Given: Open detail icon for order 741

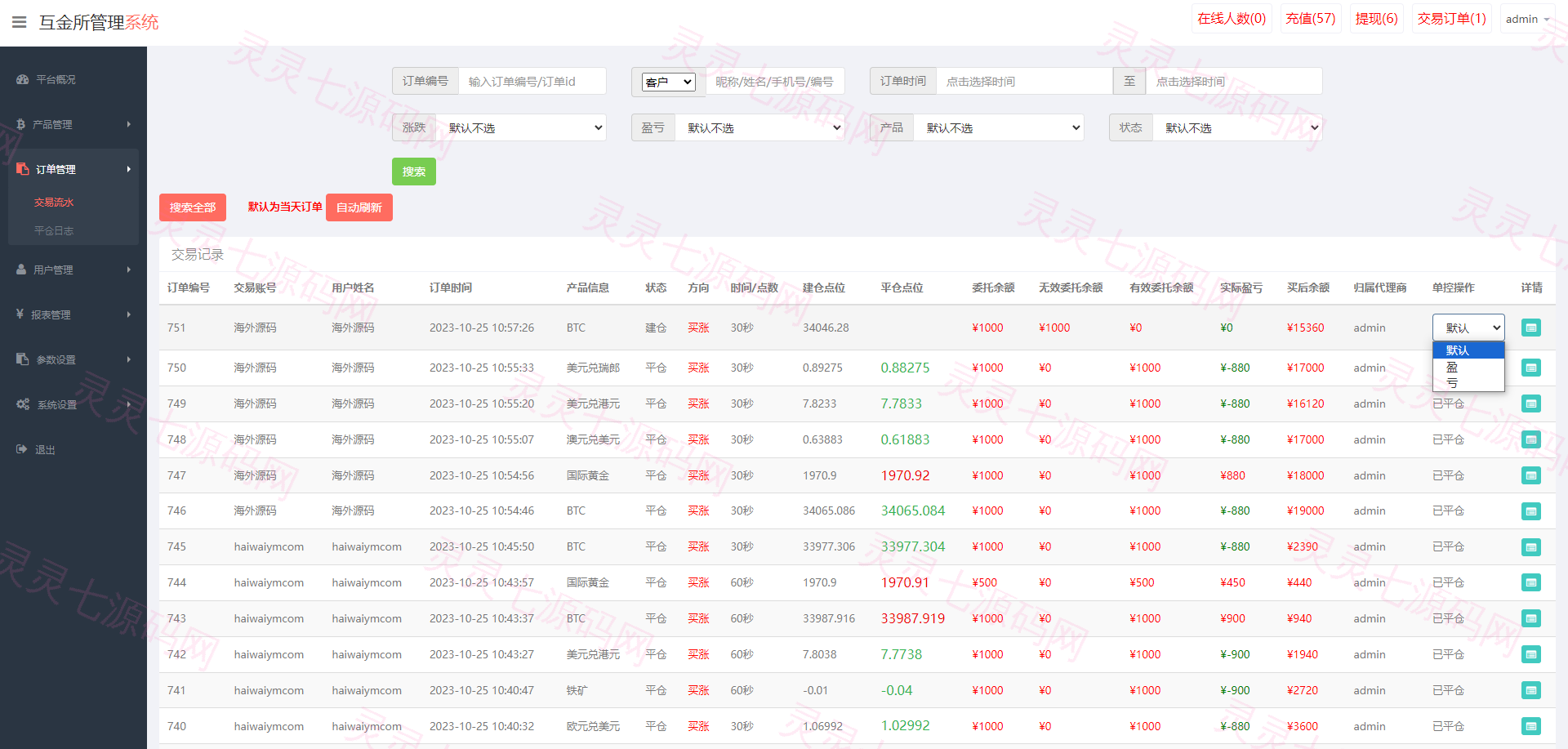Looking at the screenshot, I should (1531, 690).
